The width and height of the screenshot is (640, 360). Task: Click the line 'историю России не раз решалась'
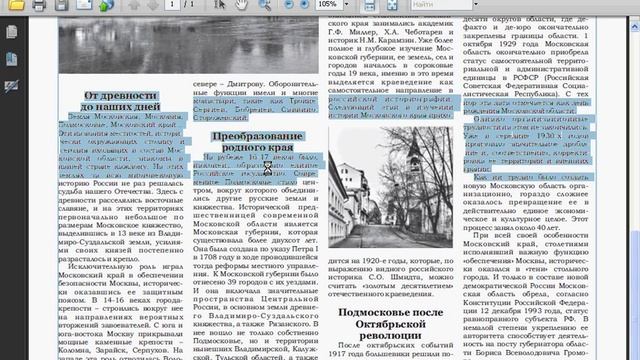pyautogui.click(x=121, y=183)
